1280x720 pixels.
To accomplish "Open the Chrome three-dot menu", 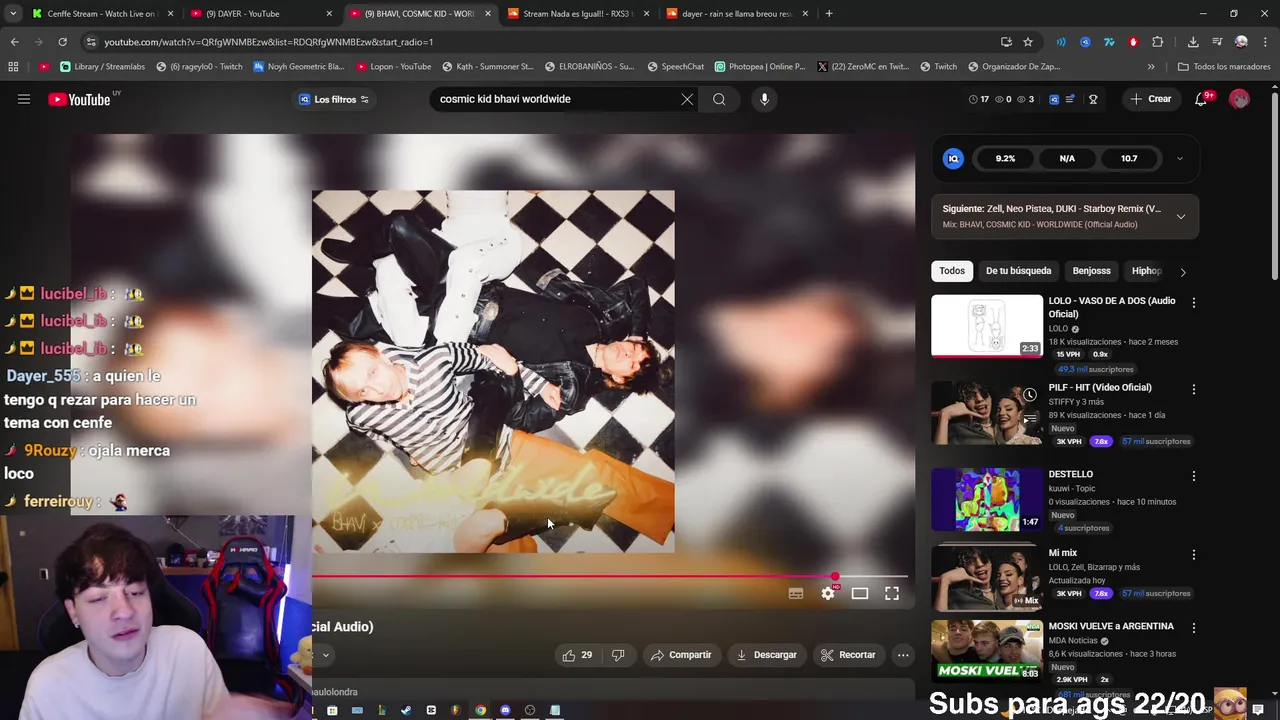I will pyautogui.click(x=1265, y=42).
